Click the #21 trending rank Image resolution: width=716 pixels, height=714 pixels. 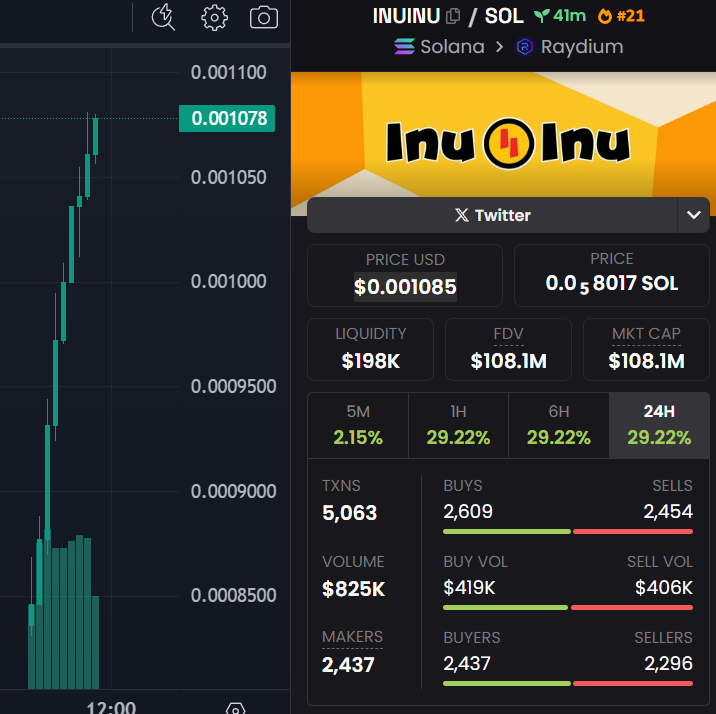point(631,16)
